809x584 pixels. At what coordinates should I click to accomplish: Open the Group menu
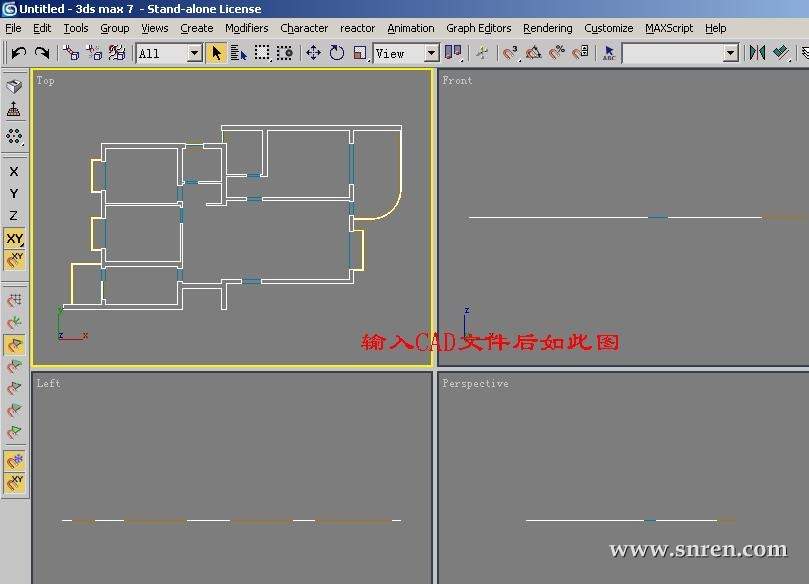pos(115,28)
